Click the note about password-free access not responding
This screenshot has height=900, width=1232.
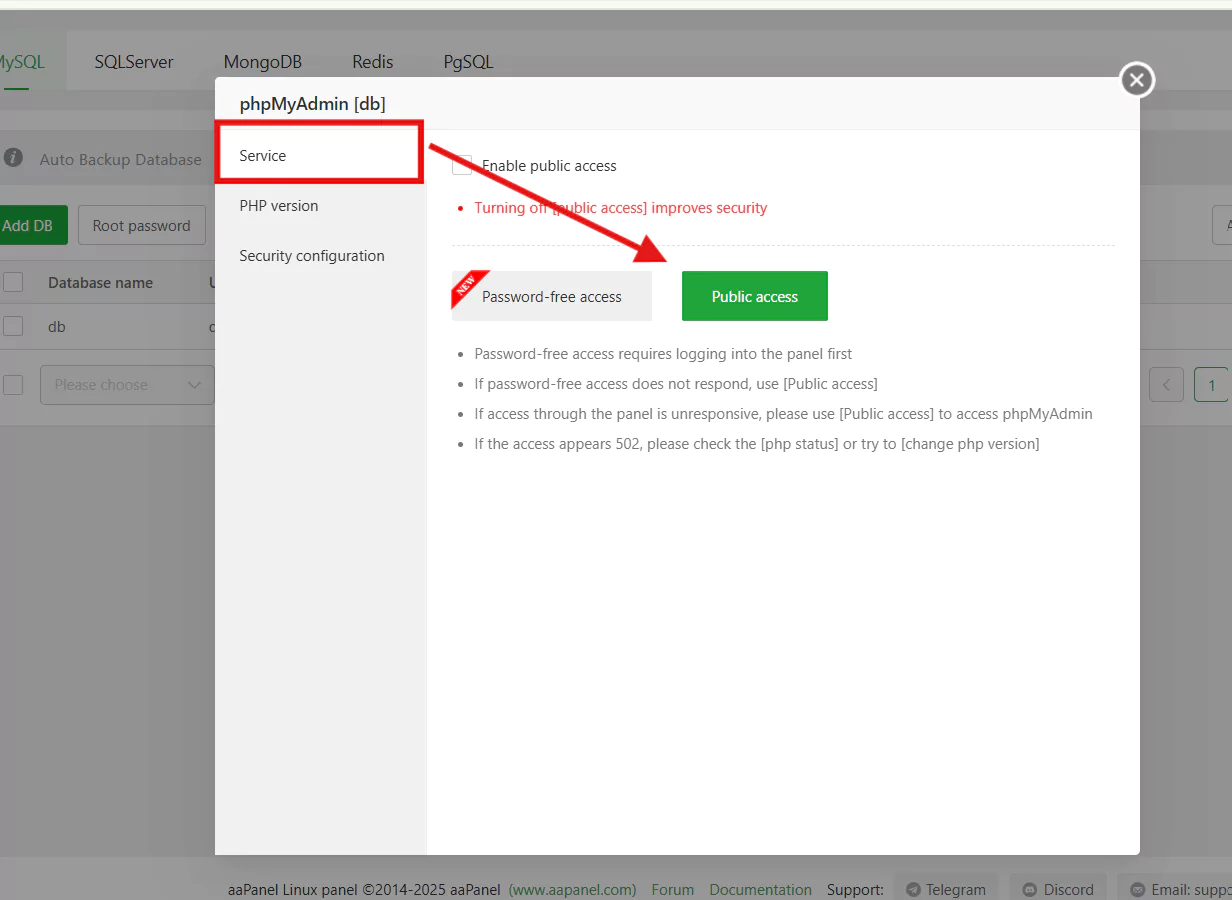click(676, 384)
